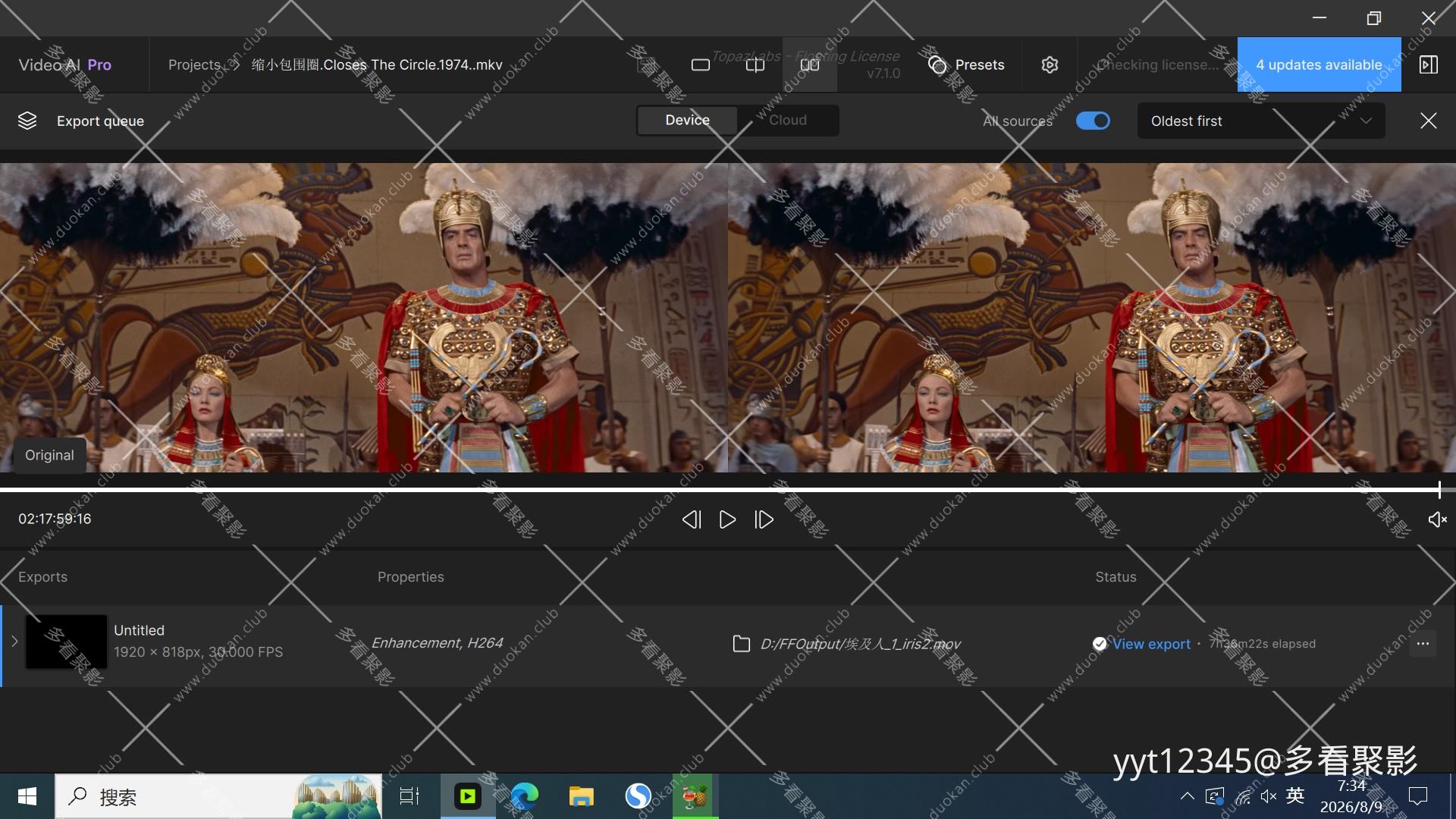This screenshot has height=819, width=1456.
Task: Open Task View on the taskbar
Action: (409, 796)
